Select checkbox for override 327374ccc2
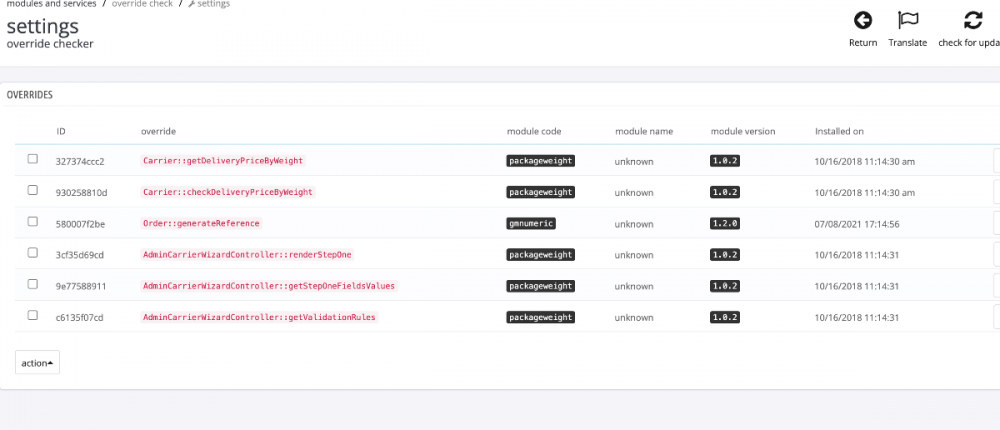 pos(33,159)
